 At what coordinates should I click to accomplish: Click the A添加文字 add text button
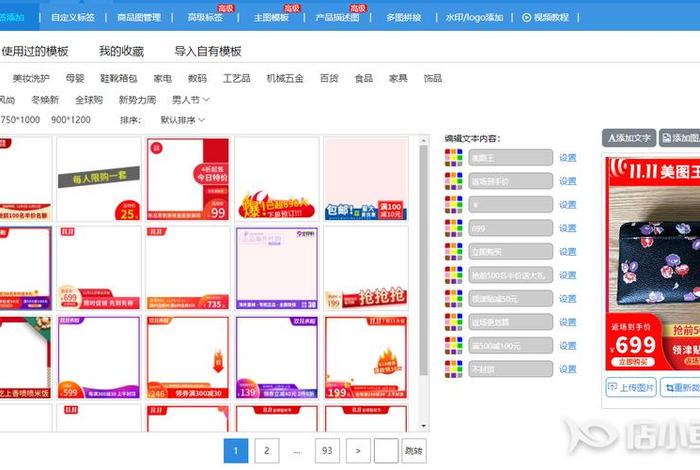629,138
